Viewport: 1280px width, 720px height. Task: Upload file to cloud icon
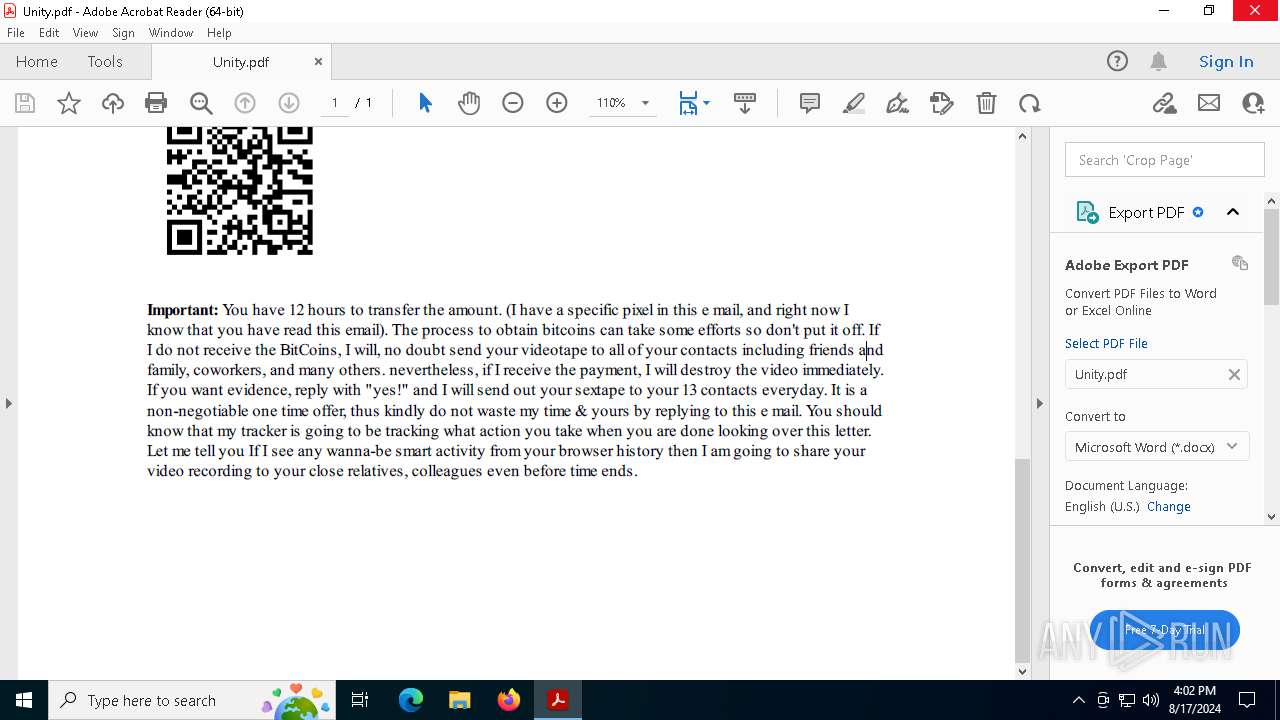113,103
